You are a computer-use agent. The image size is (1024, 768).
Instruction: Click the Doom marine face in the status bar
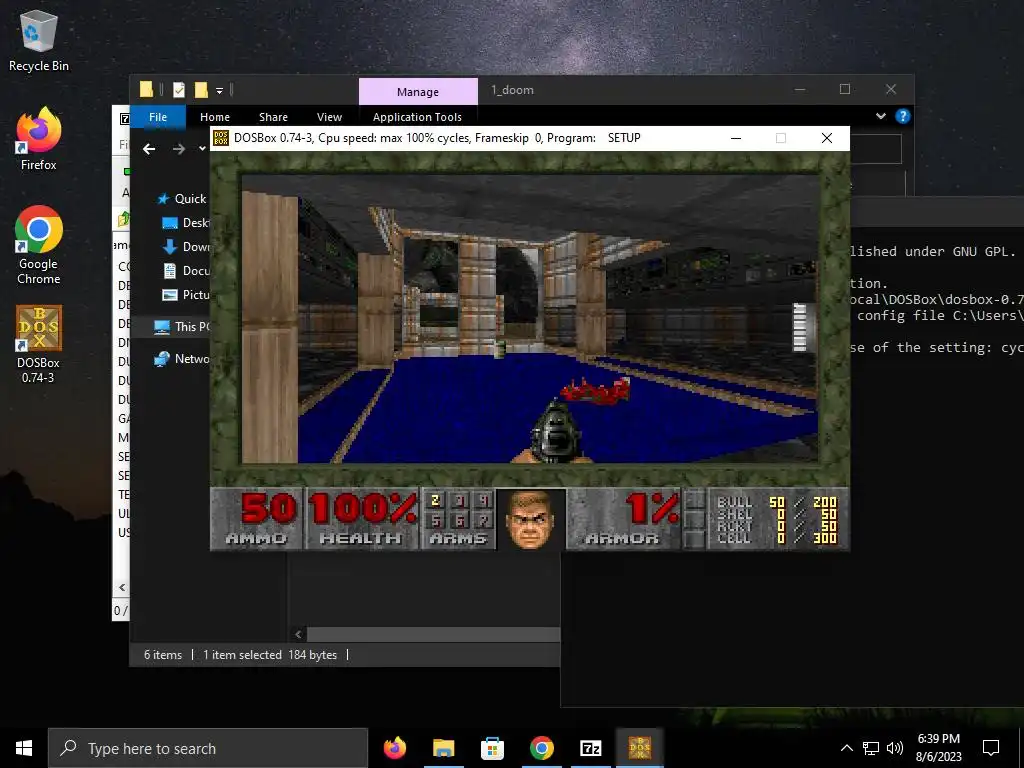pyautogui.click(x=530, y=519)
